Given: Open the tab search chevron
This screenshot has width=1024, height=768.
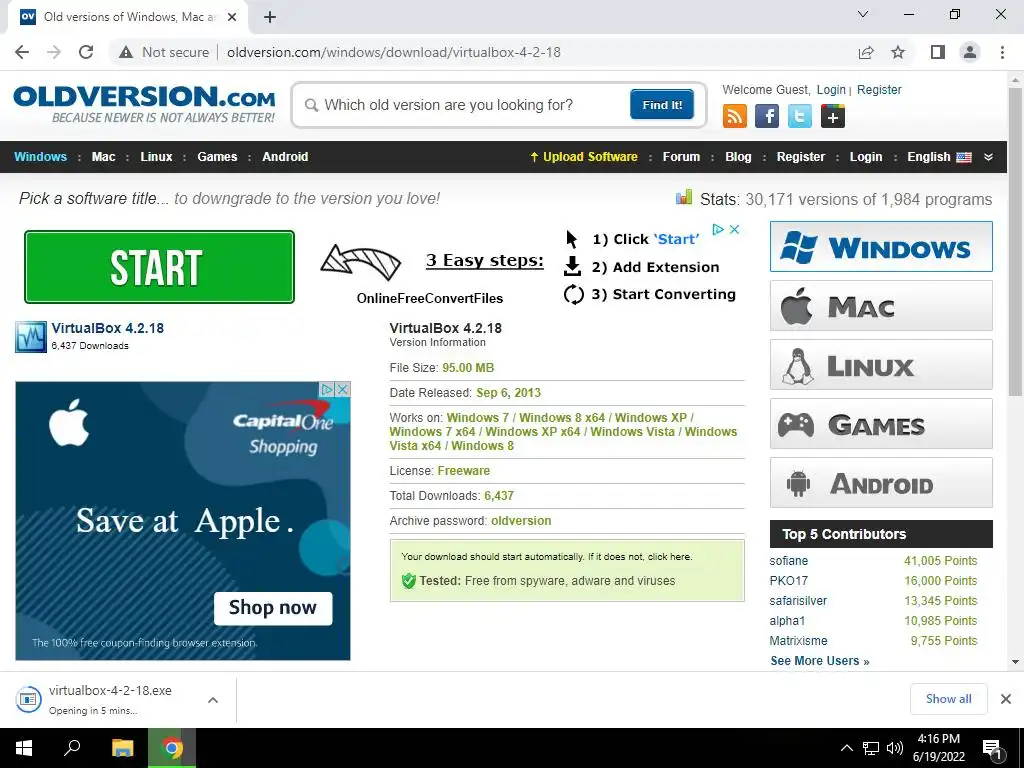Looking at the screenshot, I should pos(863,14).
